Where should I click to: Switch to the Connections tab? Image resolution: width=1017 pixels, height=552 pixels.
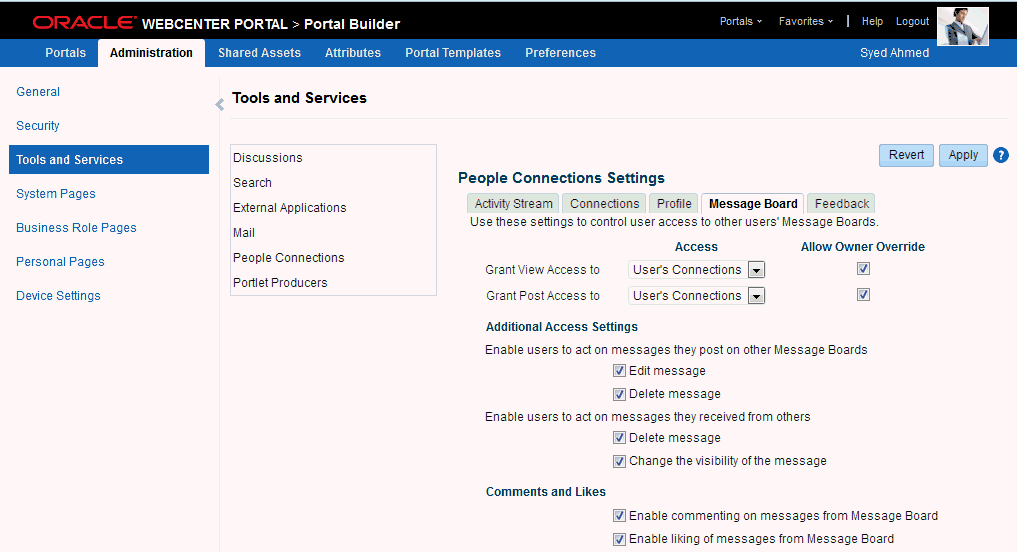[x=604, y=204]
